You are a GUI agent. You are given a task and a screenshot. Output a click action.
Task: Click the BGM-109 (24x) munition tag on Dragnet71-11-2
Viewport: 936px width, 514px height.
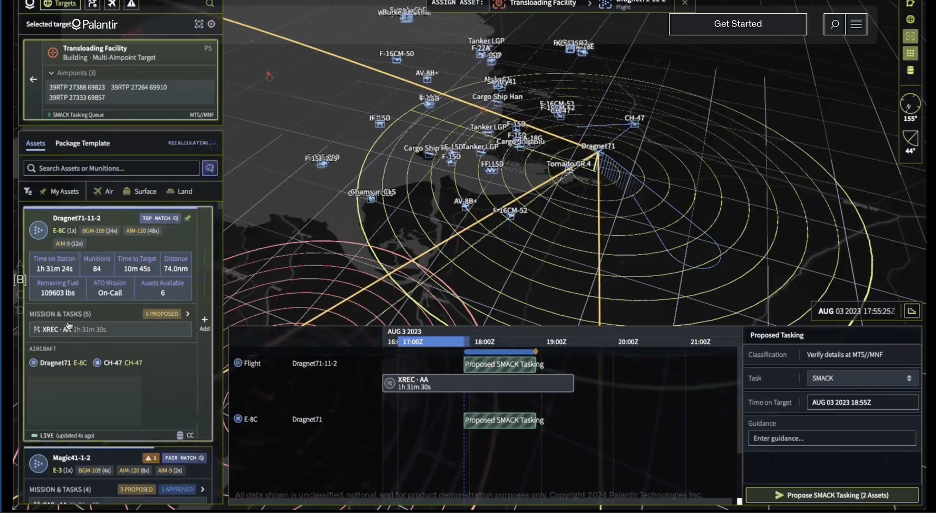pos(100,231)
